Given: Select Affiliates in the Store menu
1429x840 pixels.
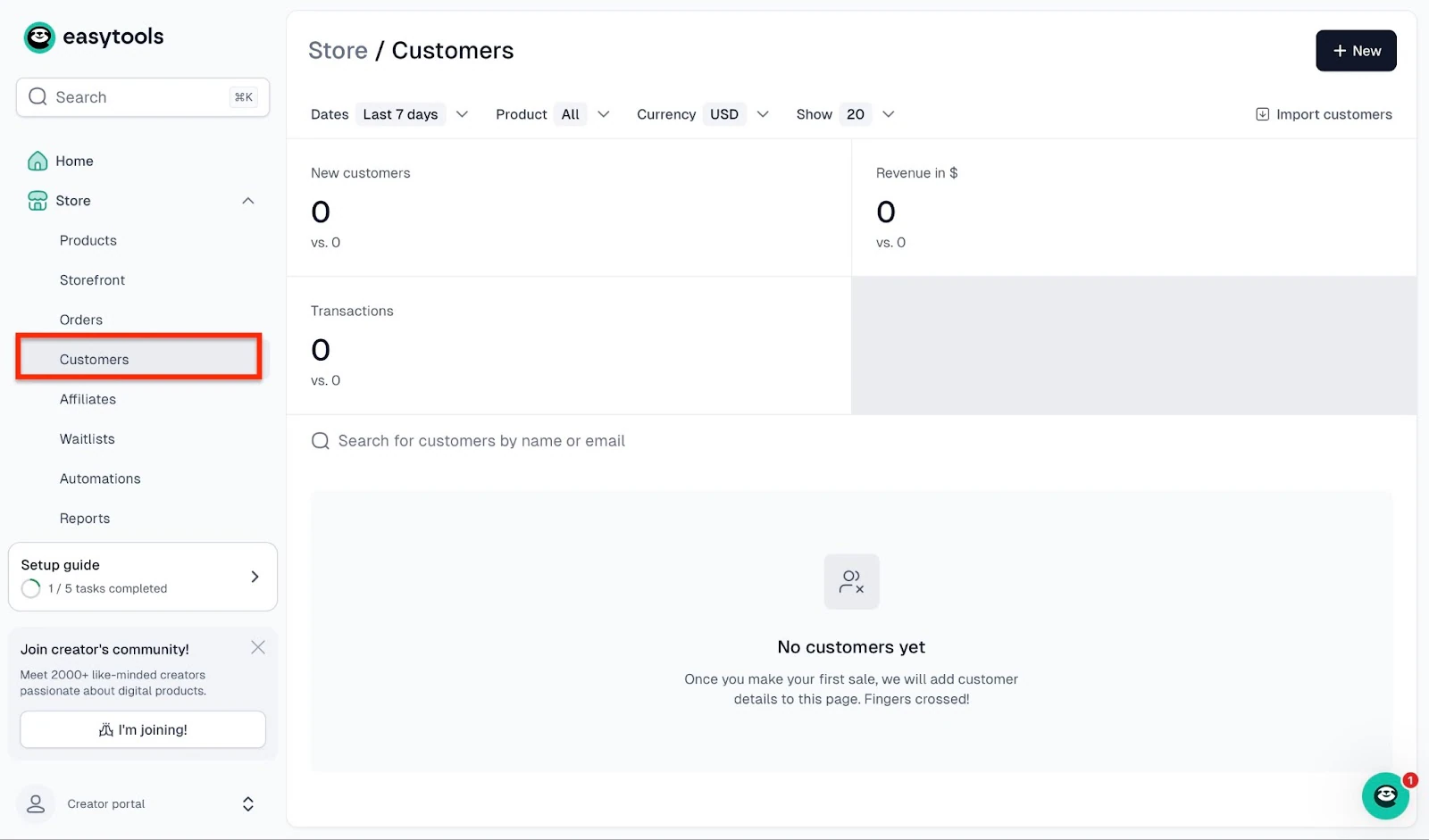Looking at the screenshot, I should [88, 399].
